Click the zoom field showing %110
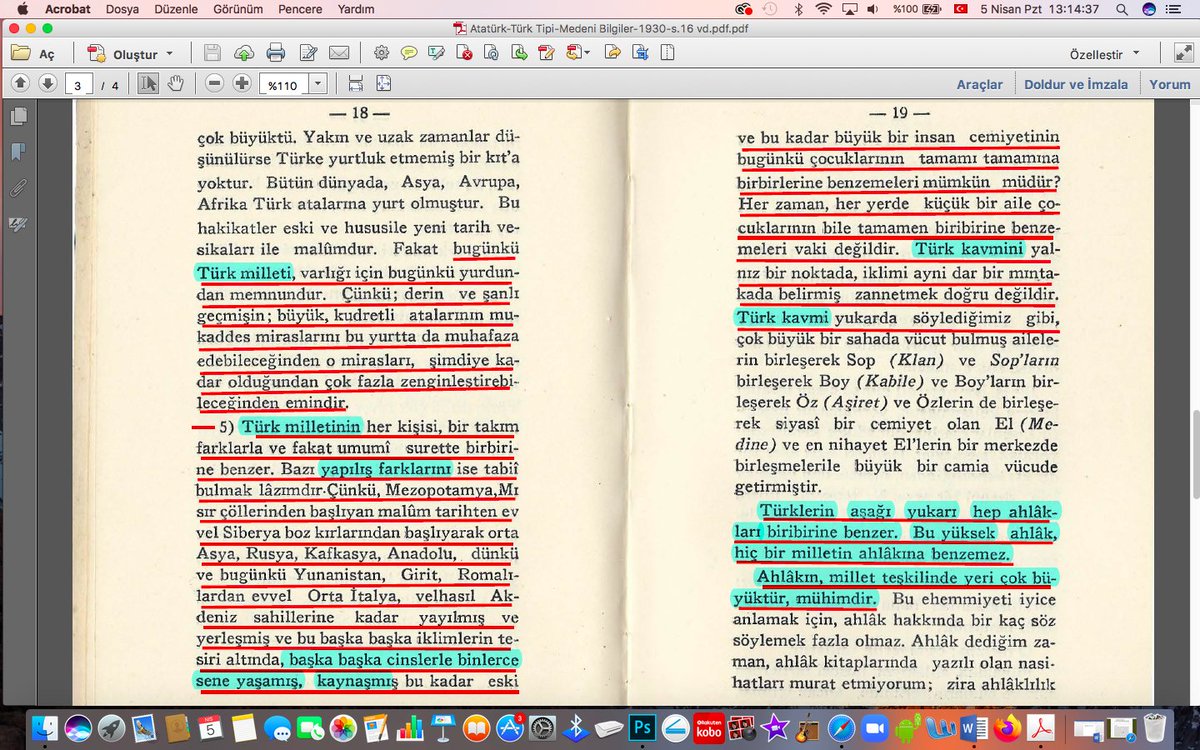1200x750 pixels. pos(283,85)
